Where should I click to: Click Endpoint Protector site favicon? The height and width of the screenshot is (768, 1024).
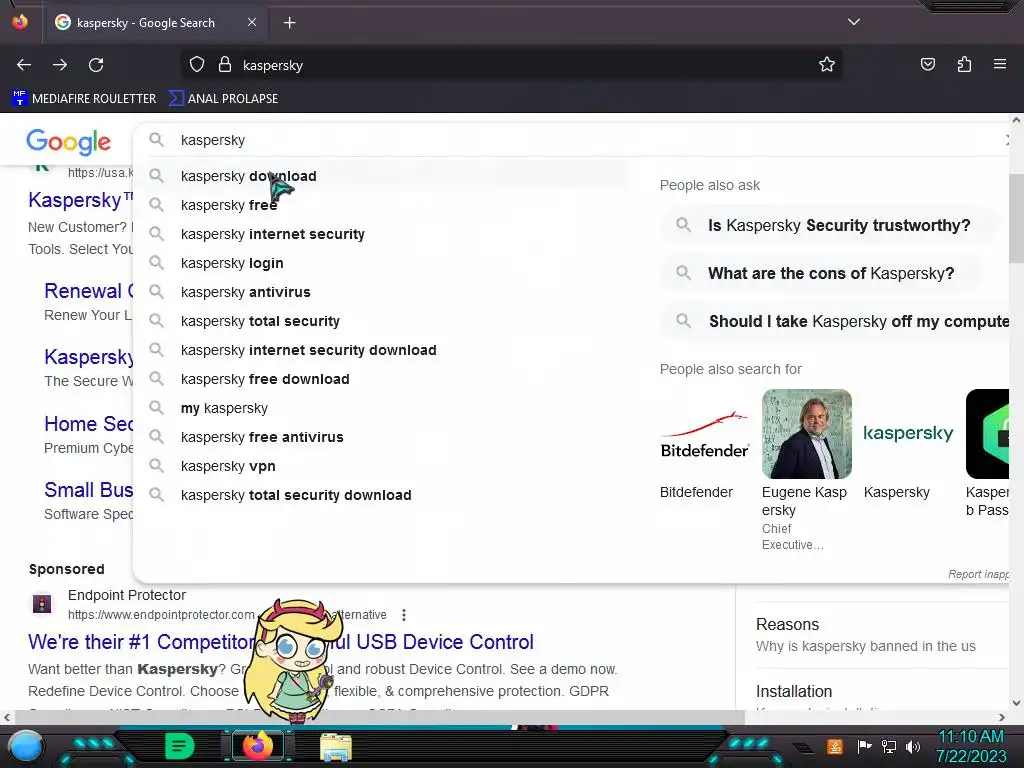42,603
